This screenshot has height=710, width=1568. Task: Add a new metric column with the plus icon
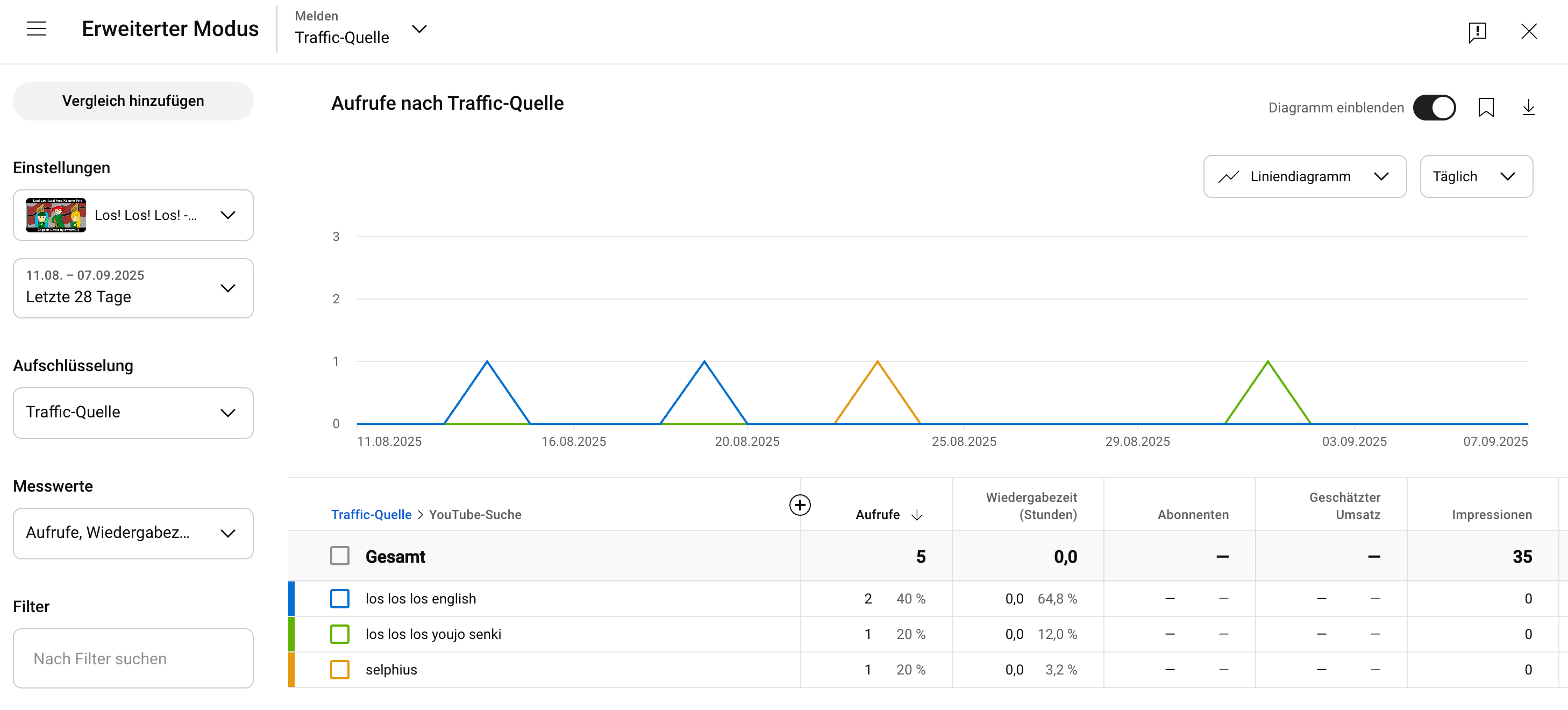(x=801, y=505)
